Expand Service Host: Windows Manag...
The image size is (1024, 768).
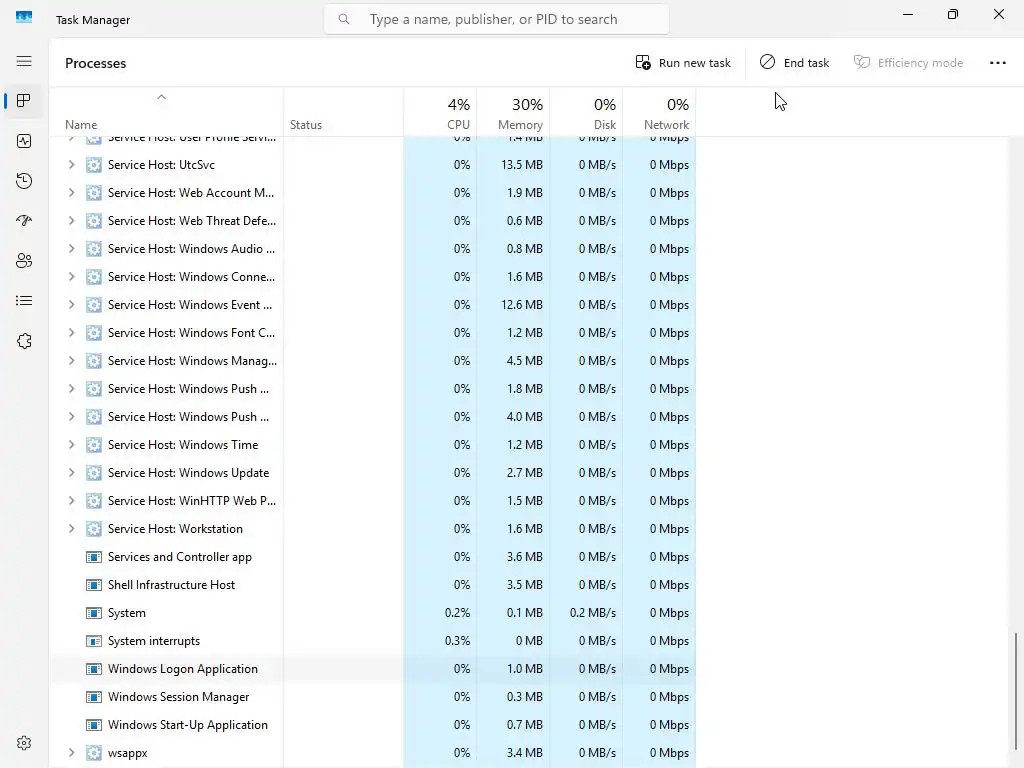(x=71, y=361)
